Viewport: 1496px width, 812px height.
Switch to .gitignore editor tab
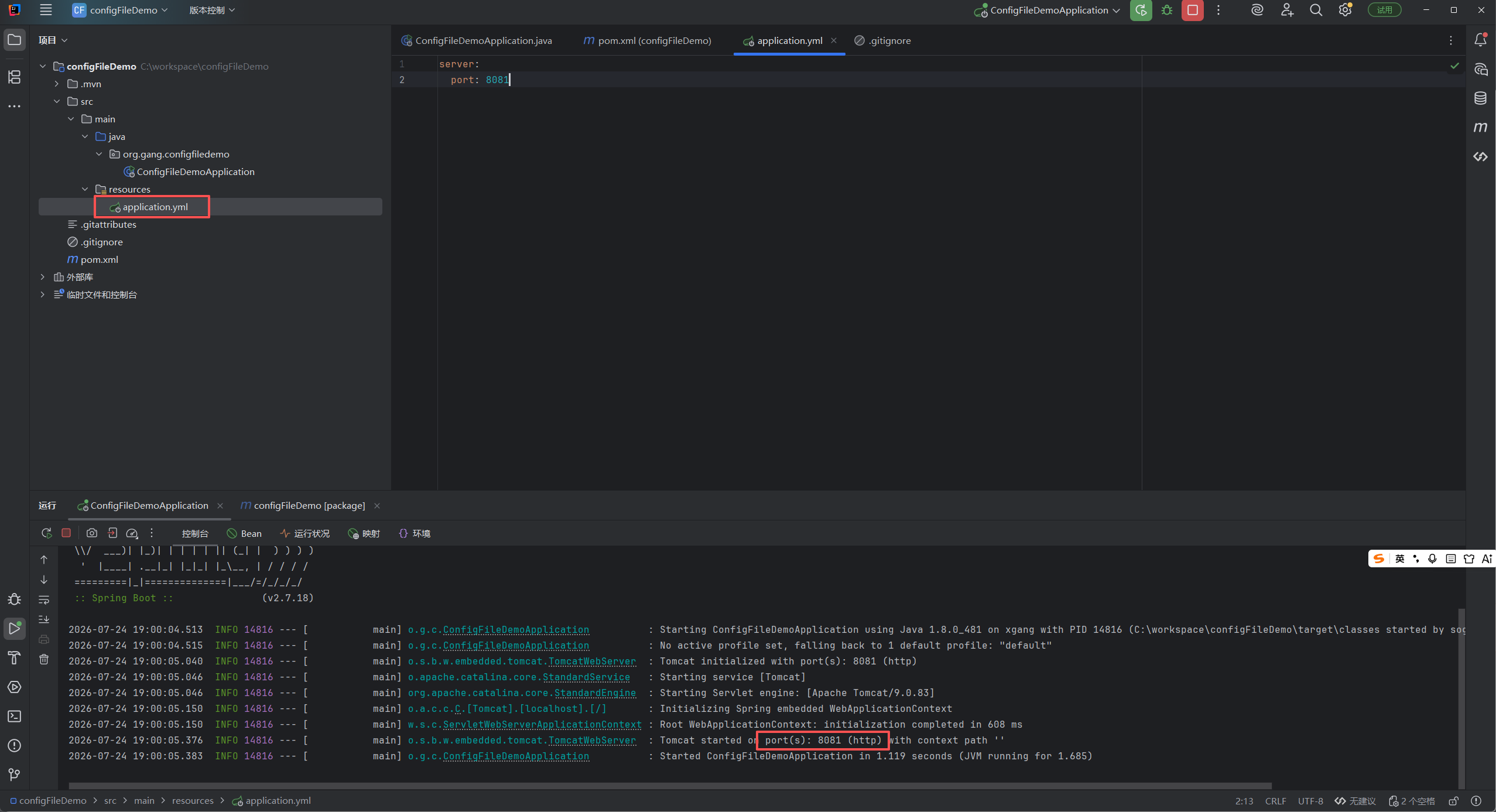pyautogui.click(x=883, y=40)
